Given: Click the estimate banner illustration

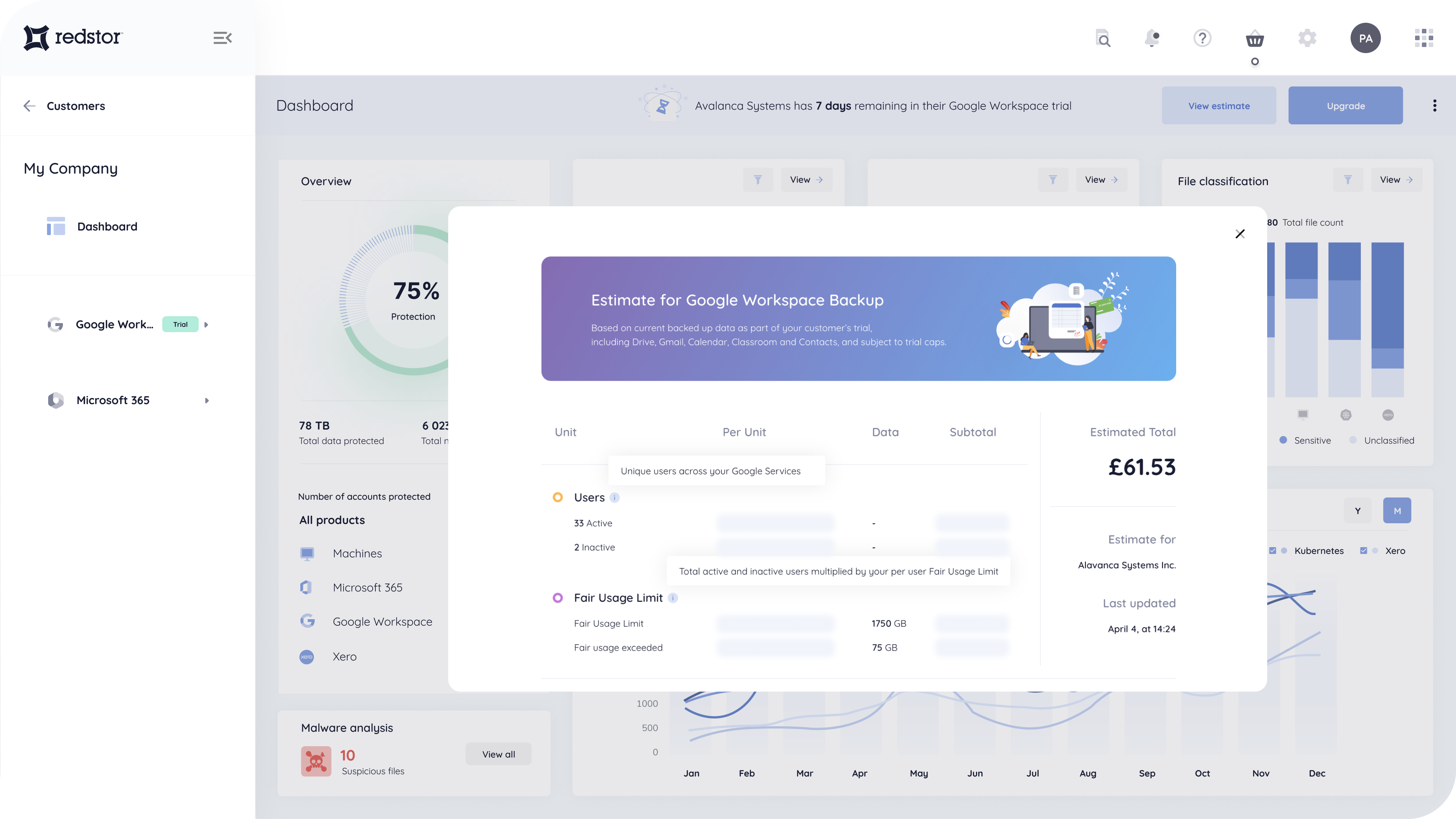Looking at the screenshot, I should click(x=1062, y=318).
